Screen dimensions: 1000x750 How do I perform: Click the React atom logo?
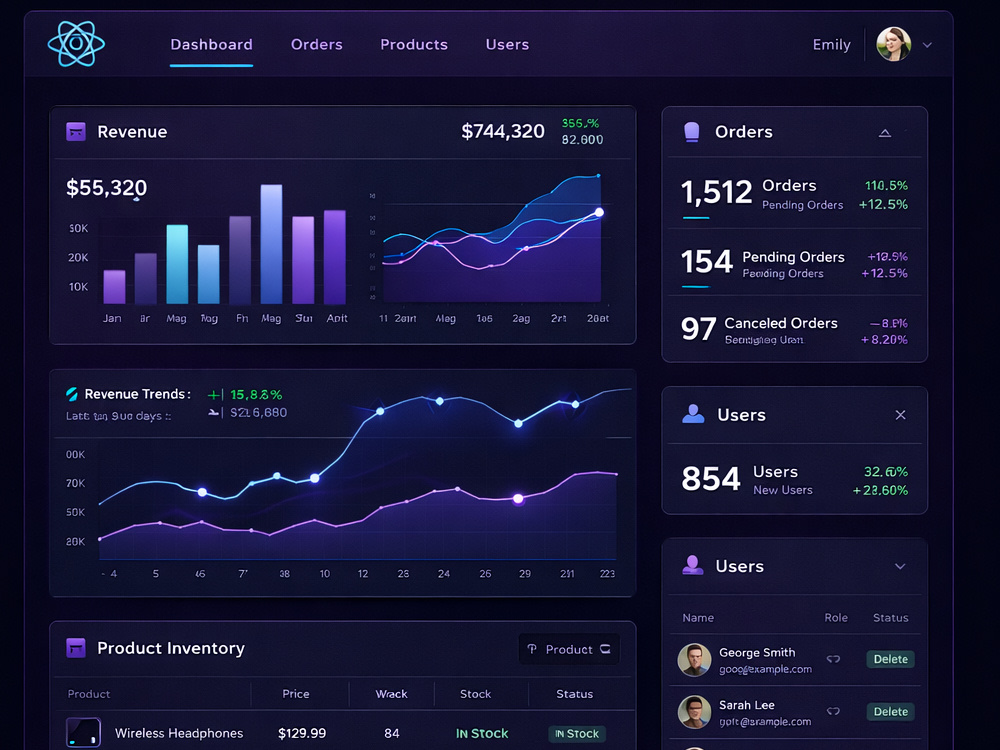77,44
